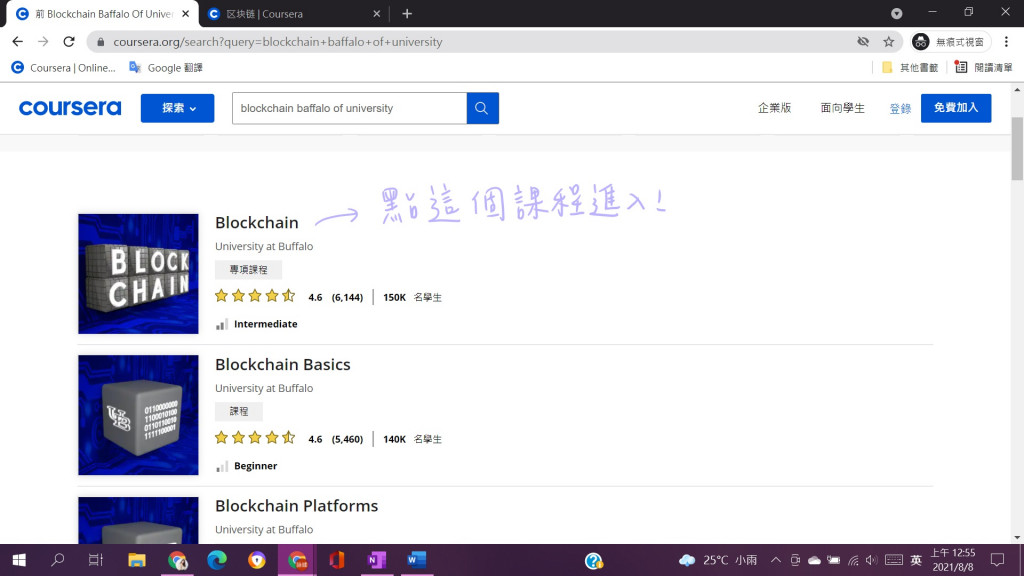Click the Blockchain specialization thumbnail

(x=138, y=274)
